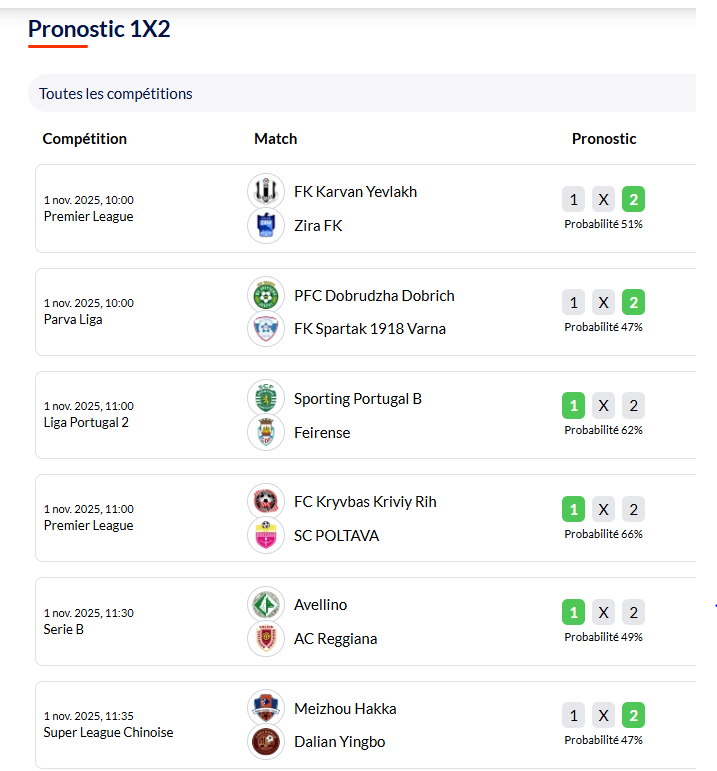Click the PFC Dobrudzha Dobrich logo
The width and height of the screenshot is (717, 771).
[x=266, y=295]
